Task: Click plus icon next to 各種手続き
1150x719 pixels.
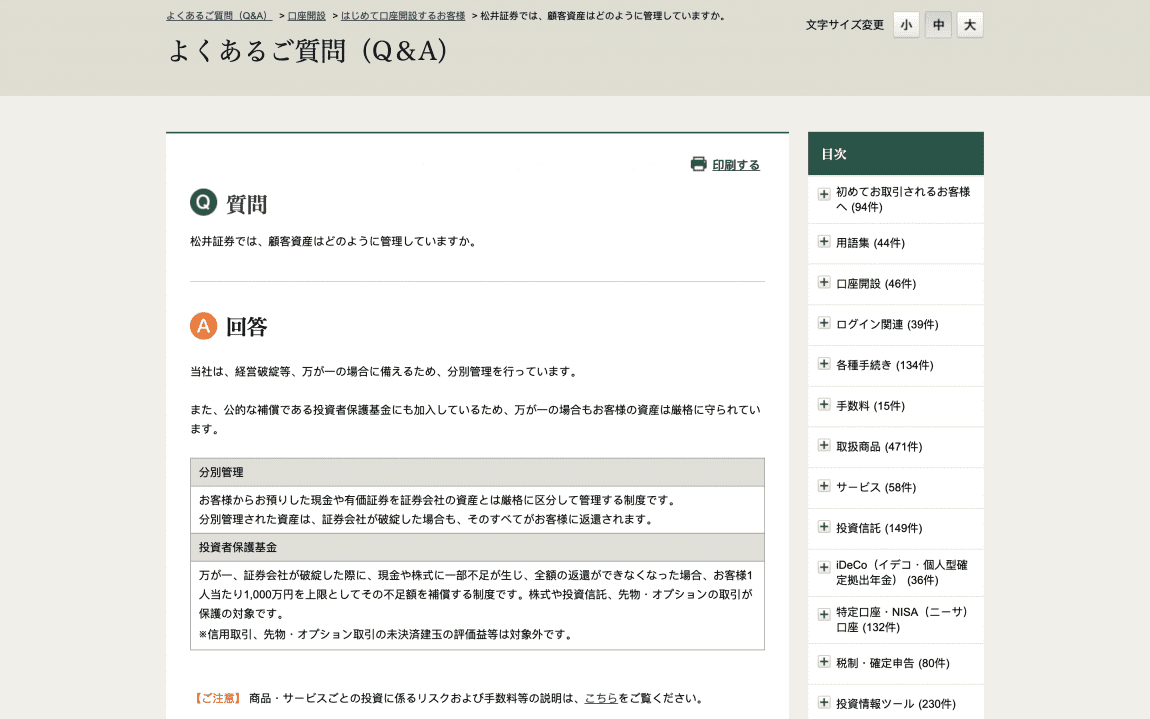Action: coord(824,364)
